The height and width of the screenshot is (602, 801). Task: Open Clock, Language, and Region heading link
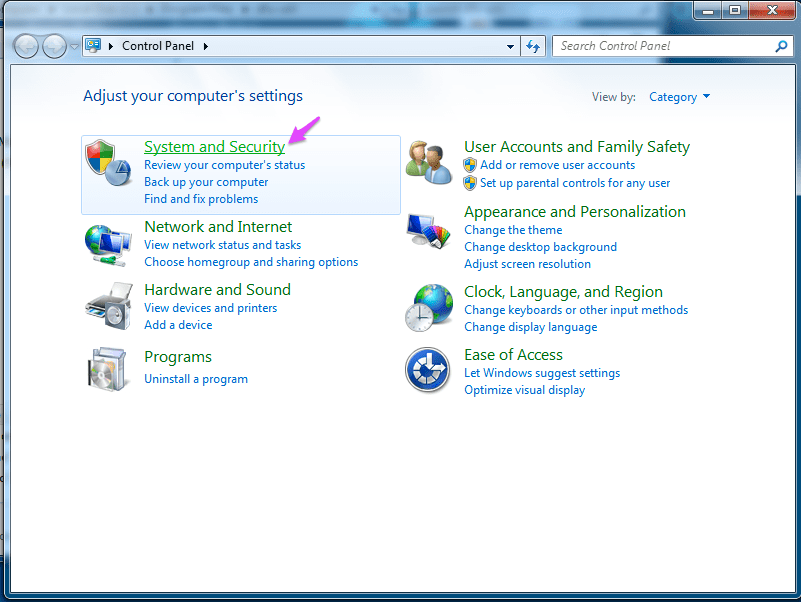coord(563,292)
